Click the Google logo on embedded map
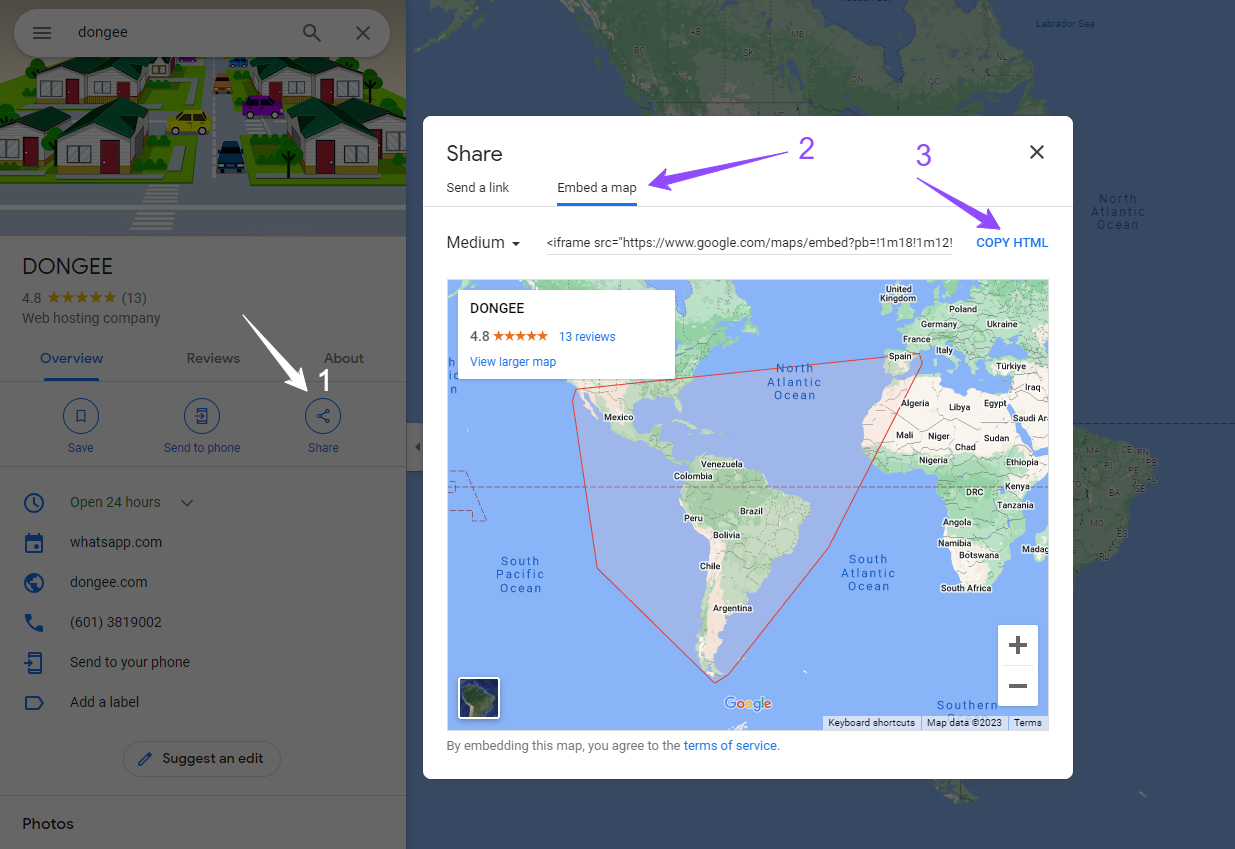The image size is (1235, 849). (748, 704)
